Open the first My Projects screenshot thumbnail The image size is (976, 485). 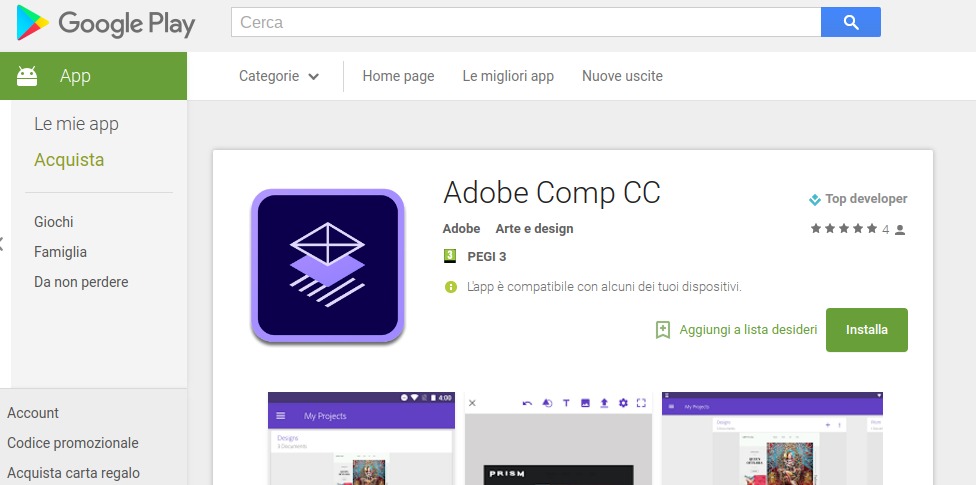[361, 438]
